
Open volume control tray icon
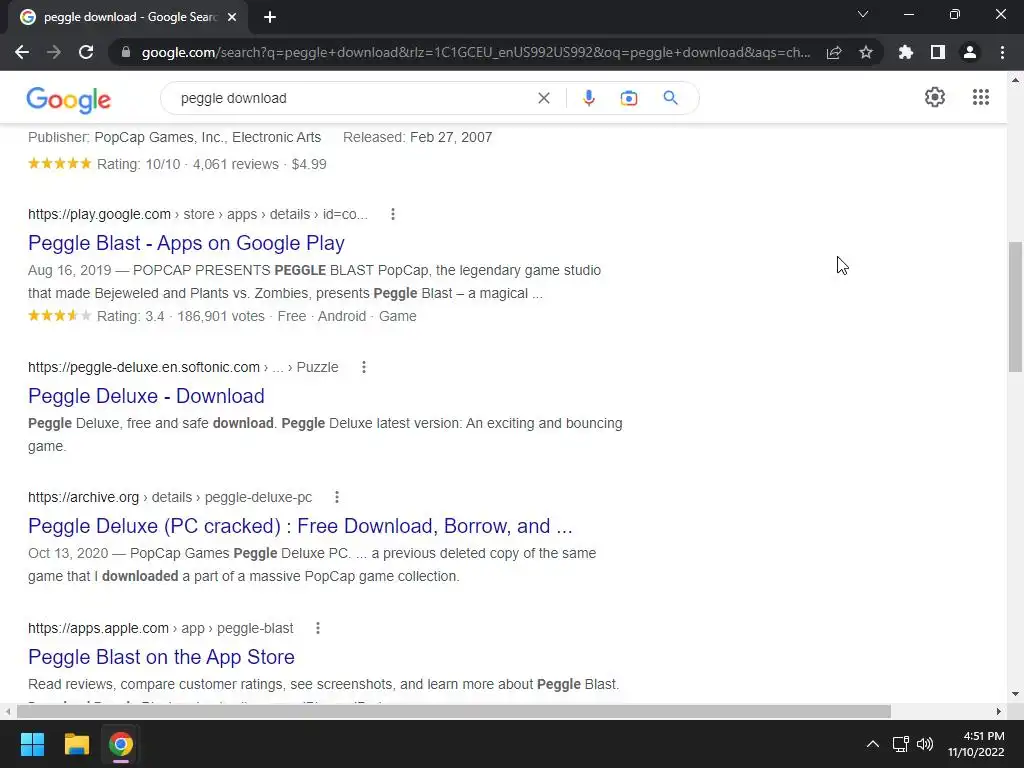(x=925, y=744)
